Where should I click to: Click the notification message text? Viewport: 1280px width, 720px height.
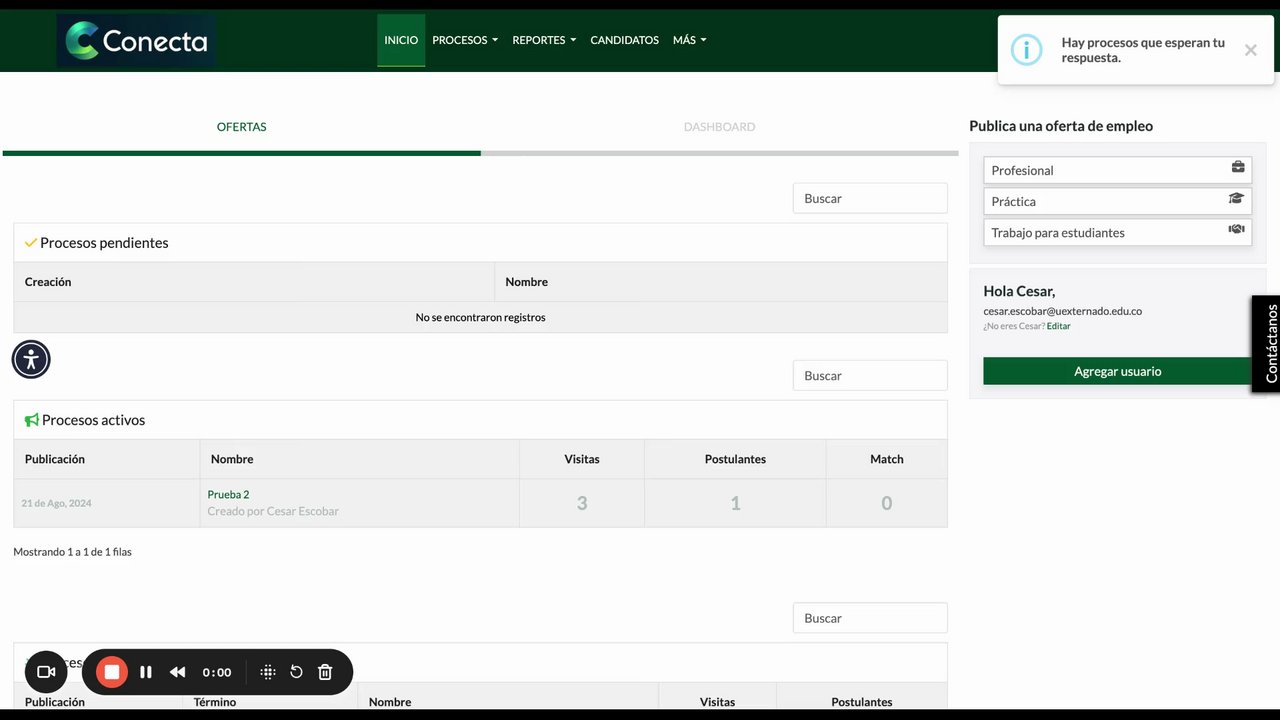(x=1143, y=50)
